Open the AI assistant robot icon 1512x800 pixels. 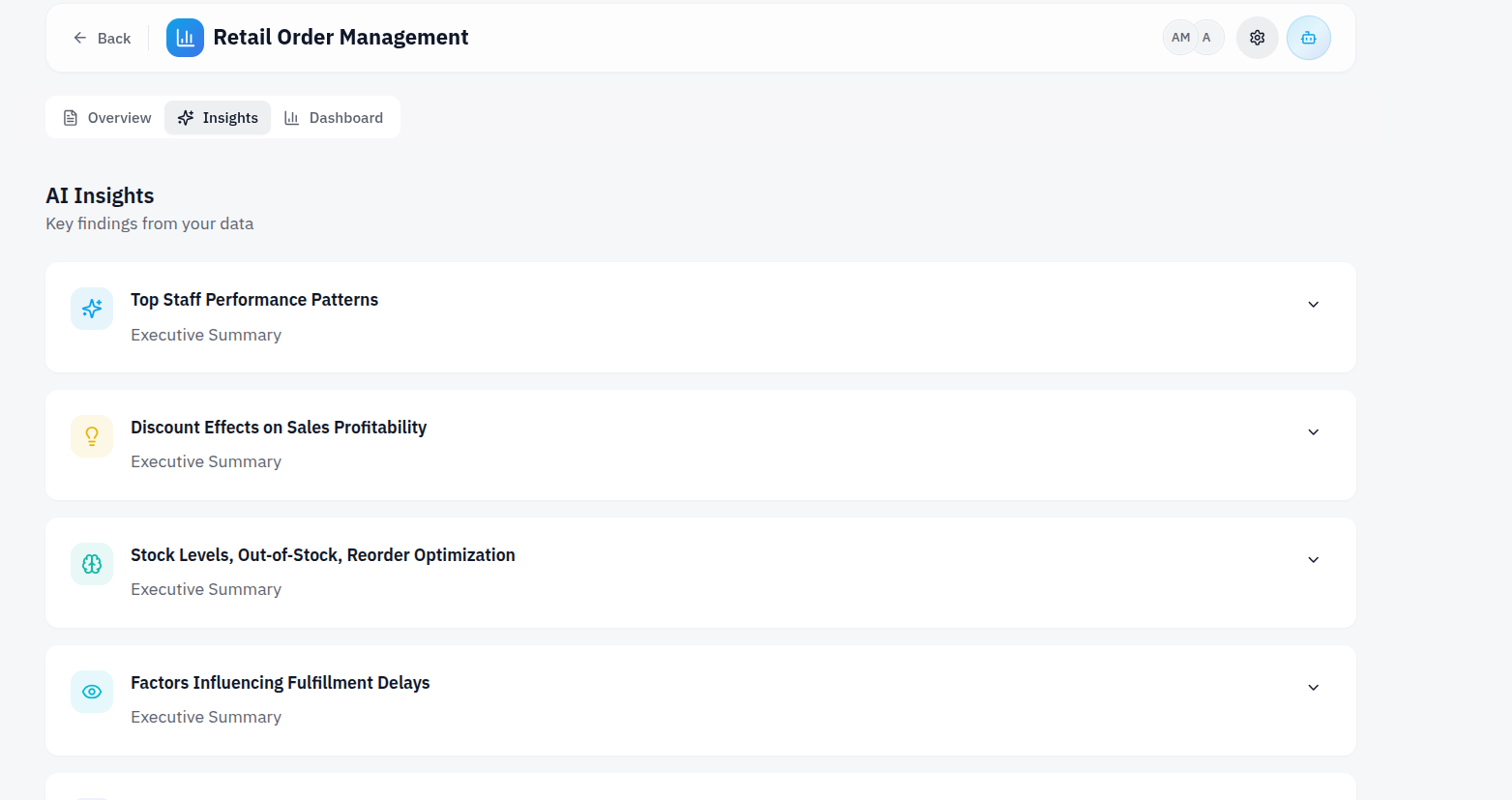(1308, 38)
